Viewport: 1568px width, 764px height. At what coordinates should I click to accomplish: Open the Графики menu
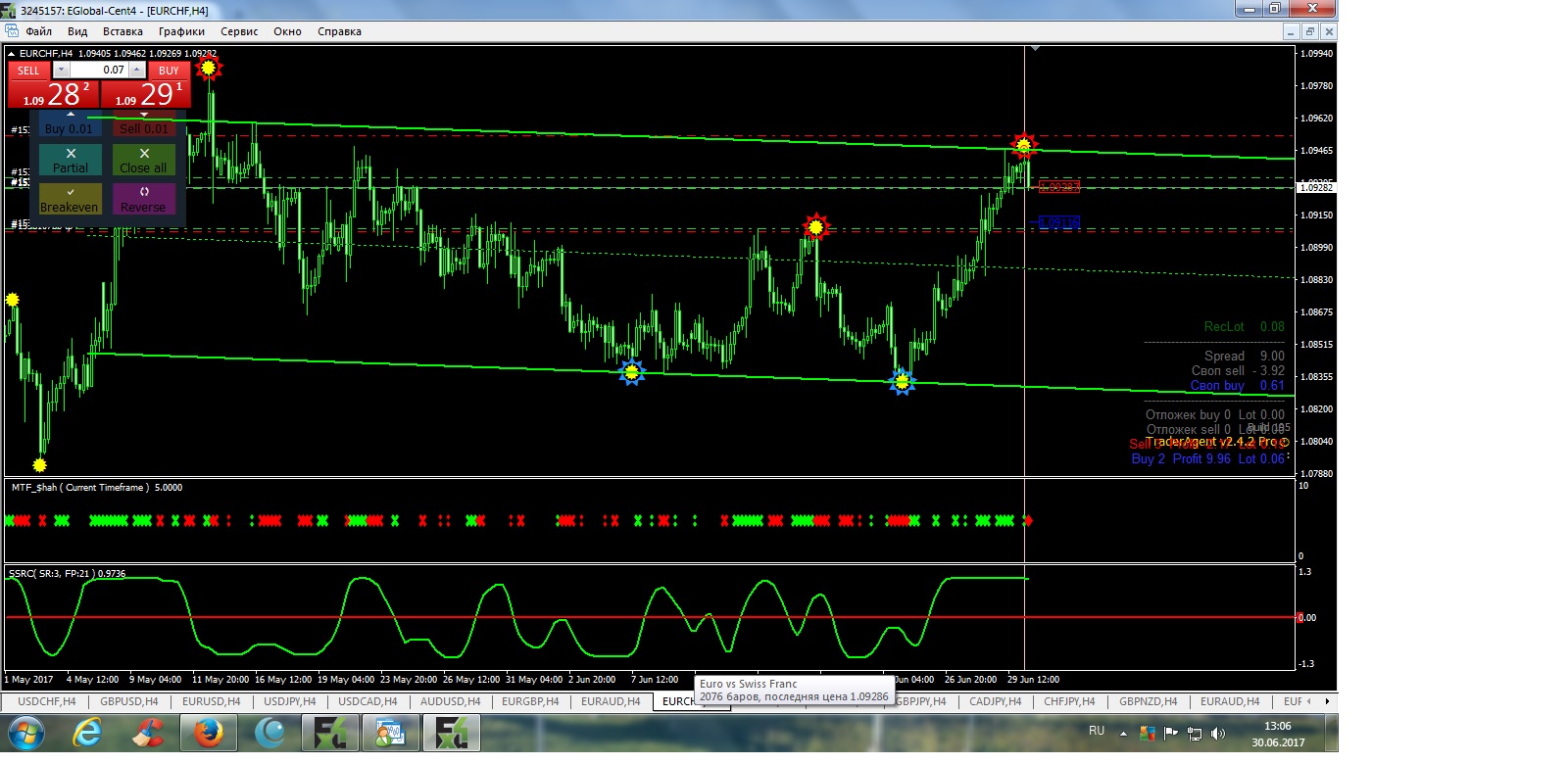pos(181,31)
